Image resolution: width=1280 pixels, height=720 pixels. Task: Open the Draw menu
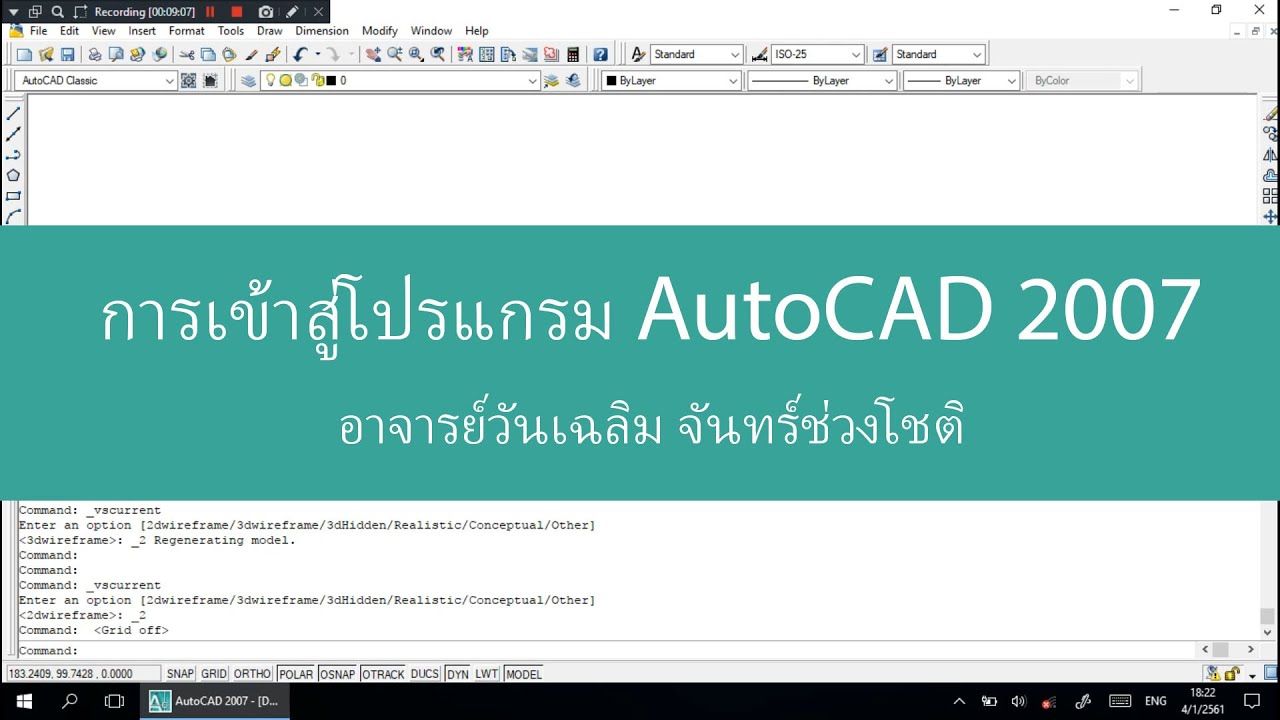270,31
